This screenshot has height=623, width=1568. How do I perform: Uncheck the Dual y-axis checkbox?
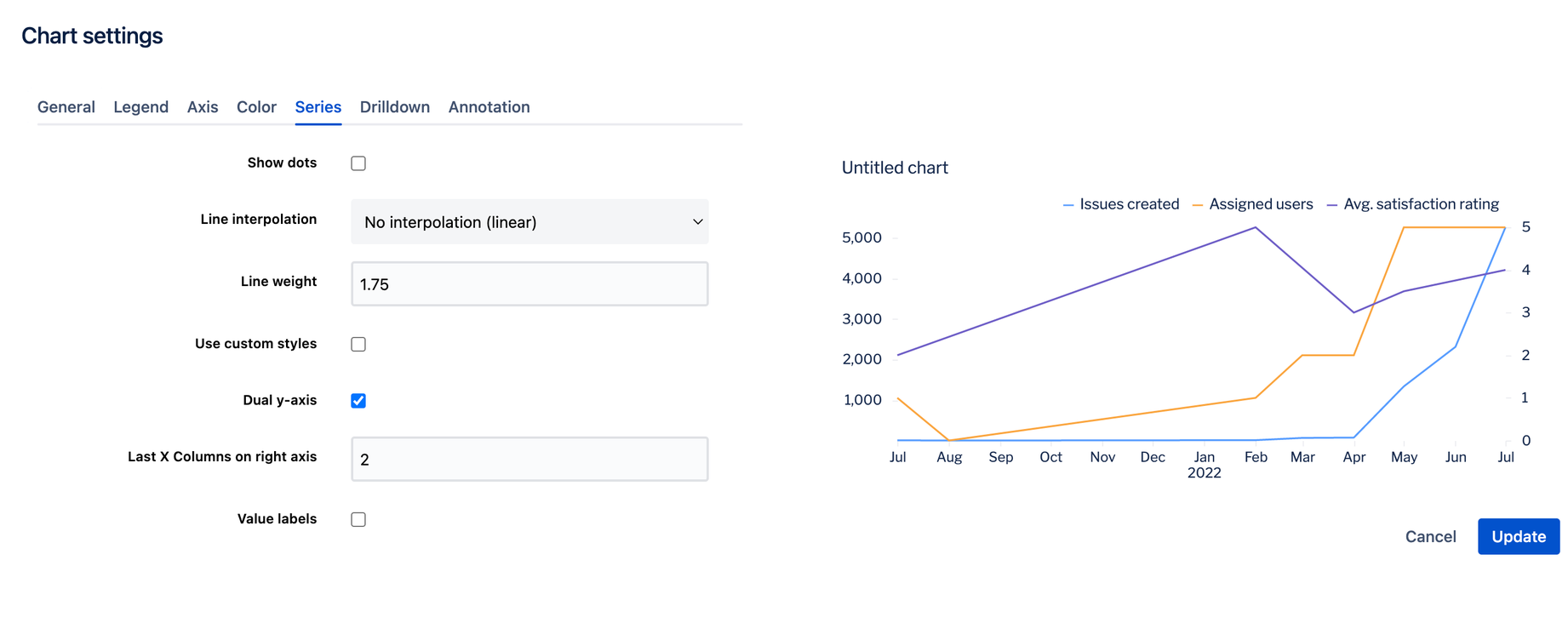(358, 401)
